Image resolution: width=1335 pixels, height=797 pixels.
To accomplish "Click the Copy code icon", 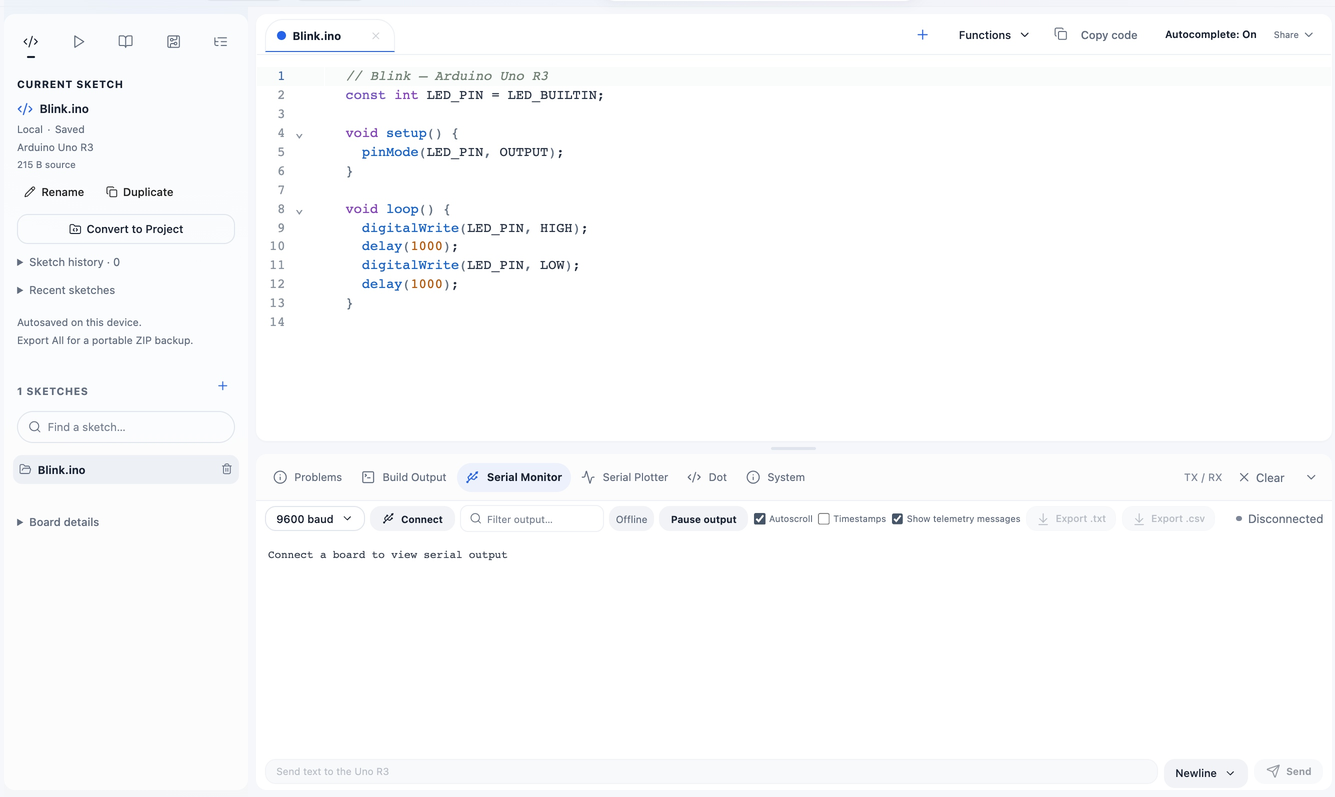I will click(x=1061, y=34).
